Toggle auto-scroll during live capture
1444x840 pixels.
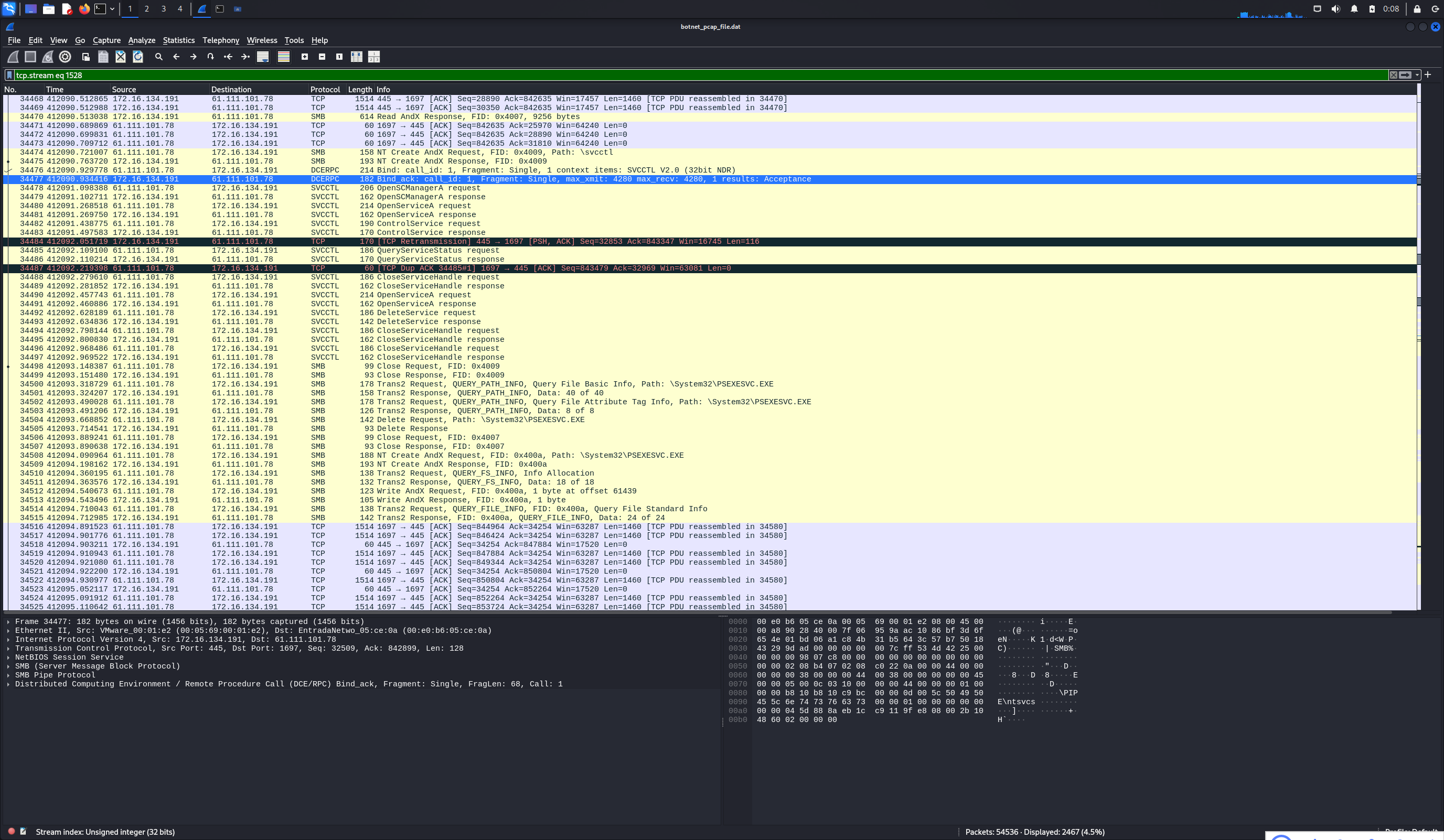[x=263, y=57]
